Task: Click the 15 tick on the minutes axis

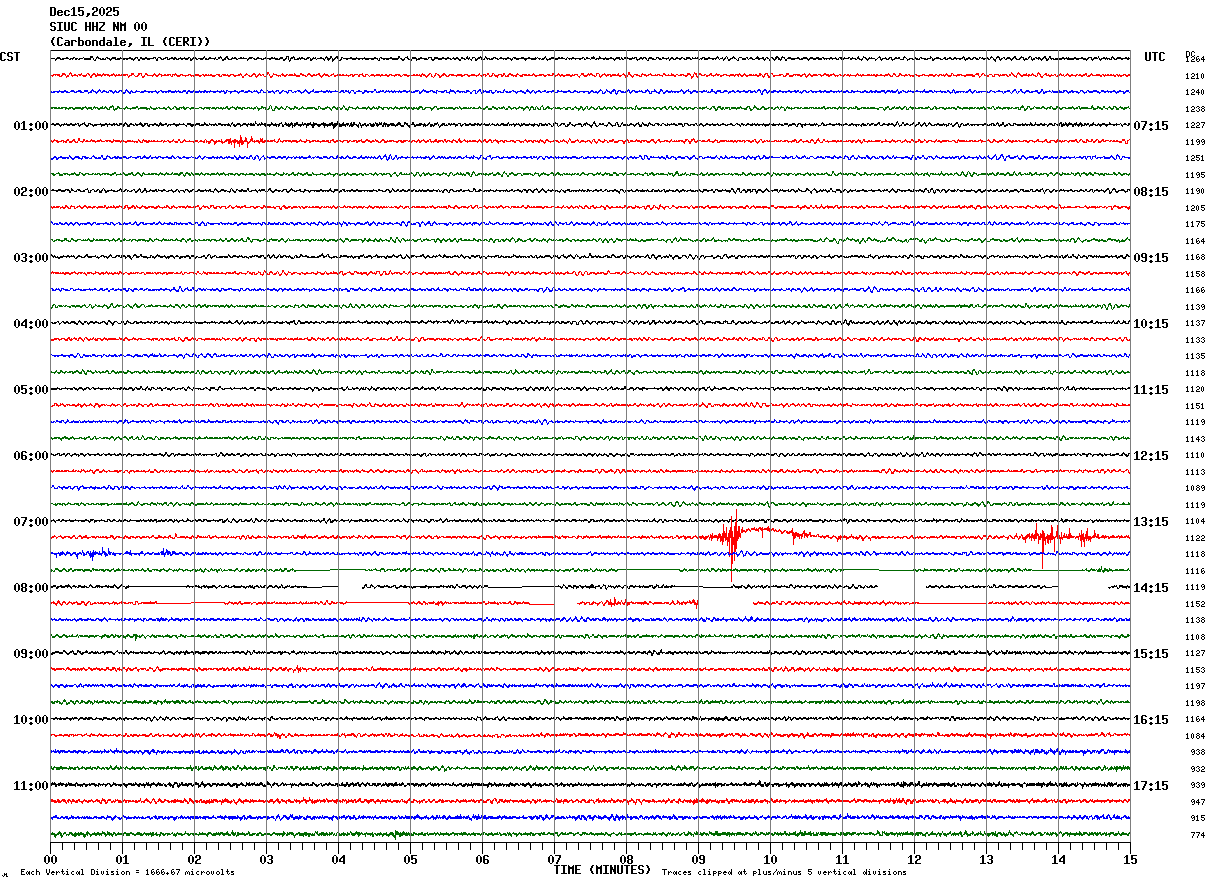Action: [1129, 859]
